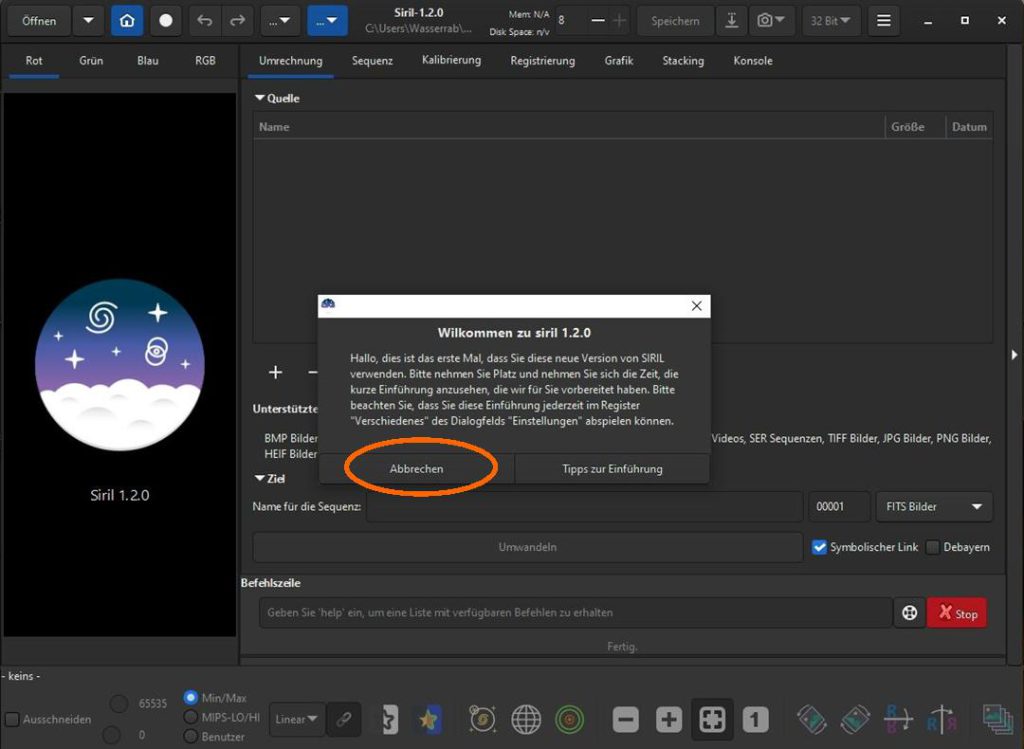The height and width of the screenshot is (749, 1024).
Task: Enable the Debayern checkbox
Action: [933, 547]
